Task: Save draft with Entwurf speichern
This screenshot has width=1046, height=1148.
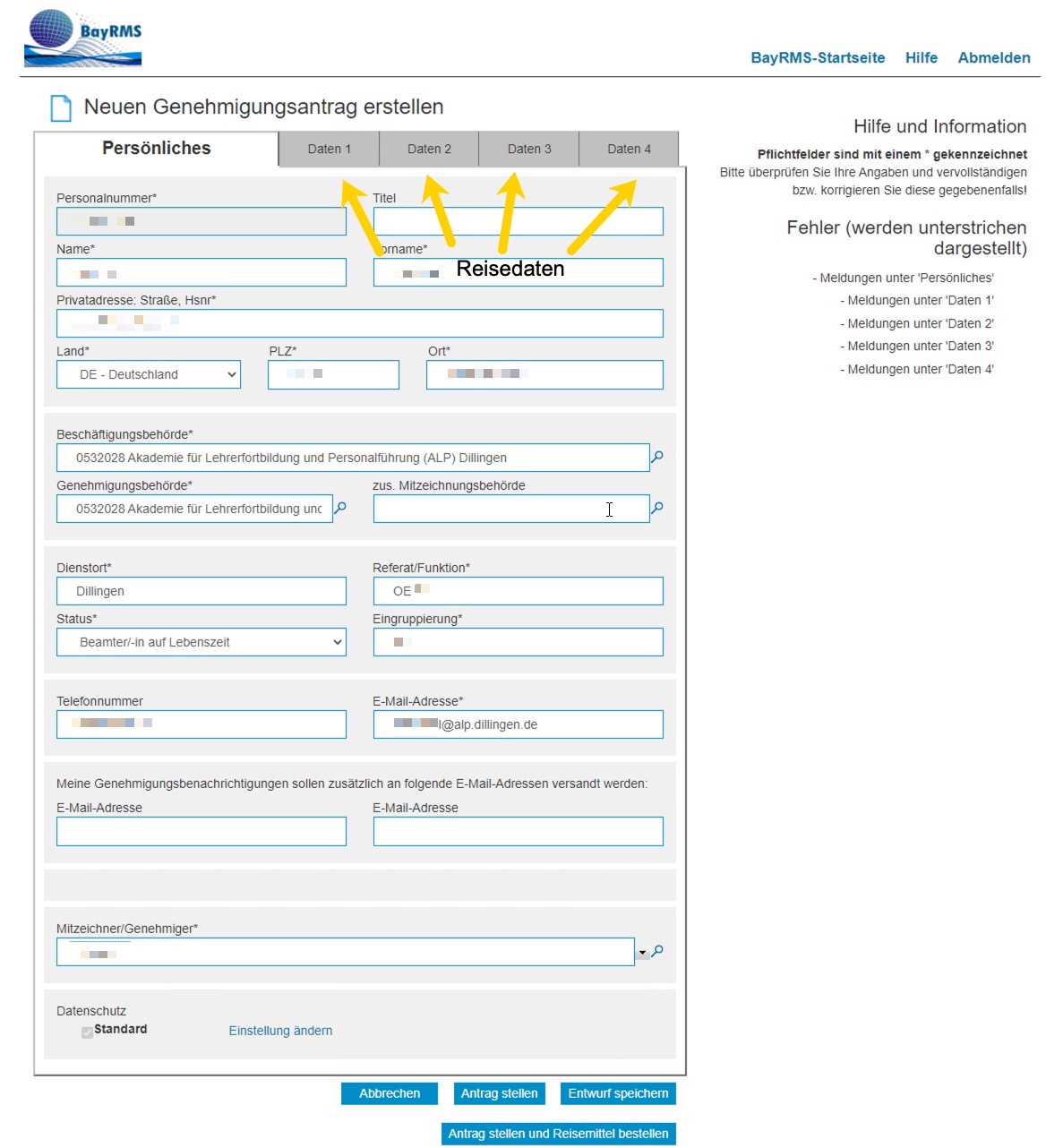Action: point(618,1093)
